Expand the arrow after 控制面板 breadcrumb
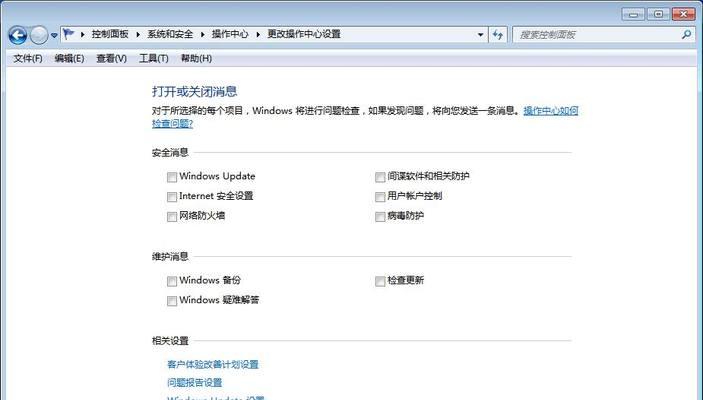Image resolution: width=703 pixels, height=400 pixels. 138,34
